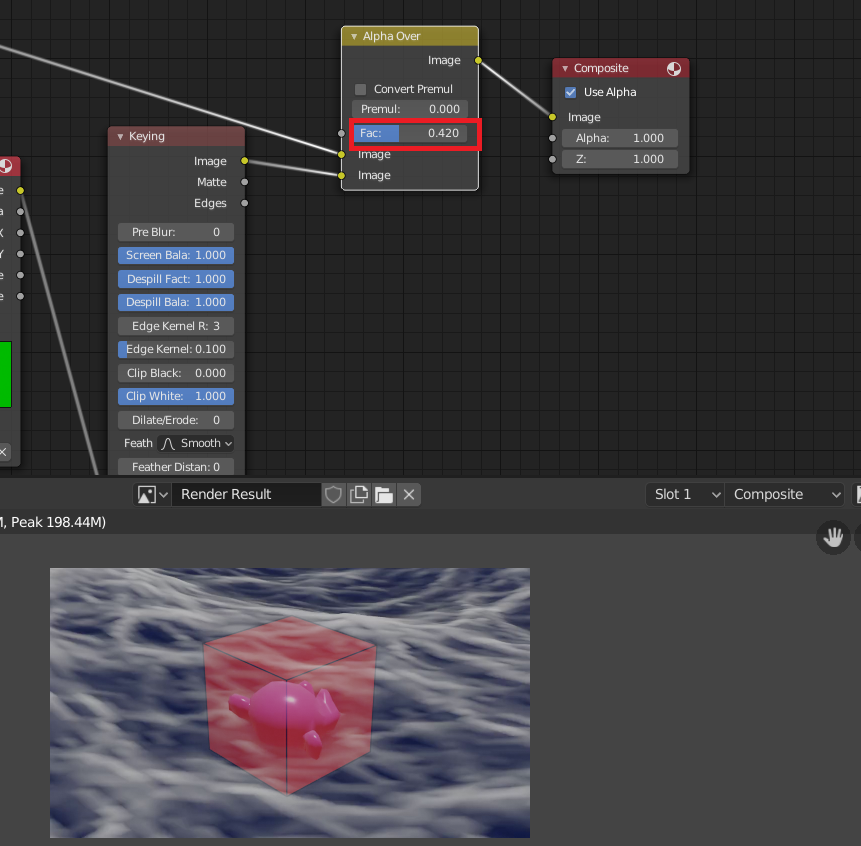Viewport: 861px width, 846px height.
Task: Click the open image folder icon
Action: coord(384,495)
